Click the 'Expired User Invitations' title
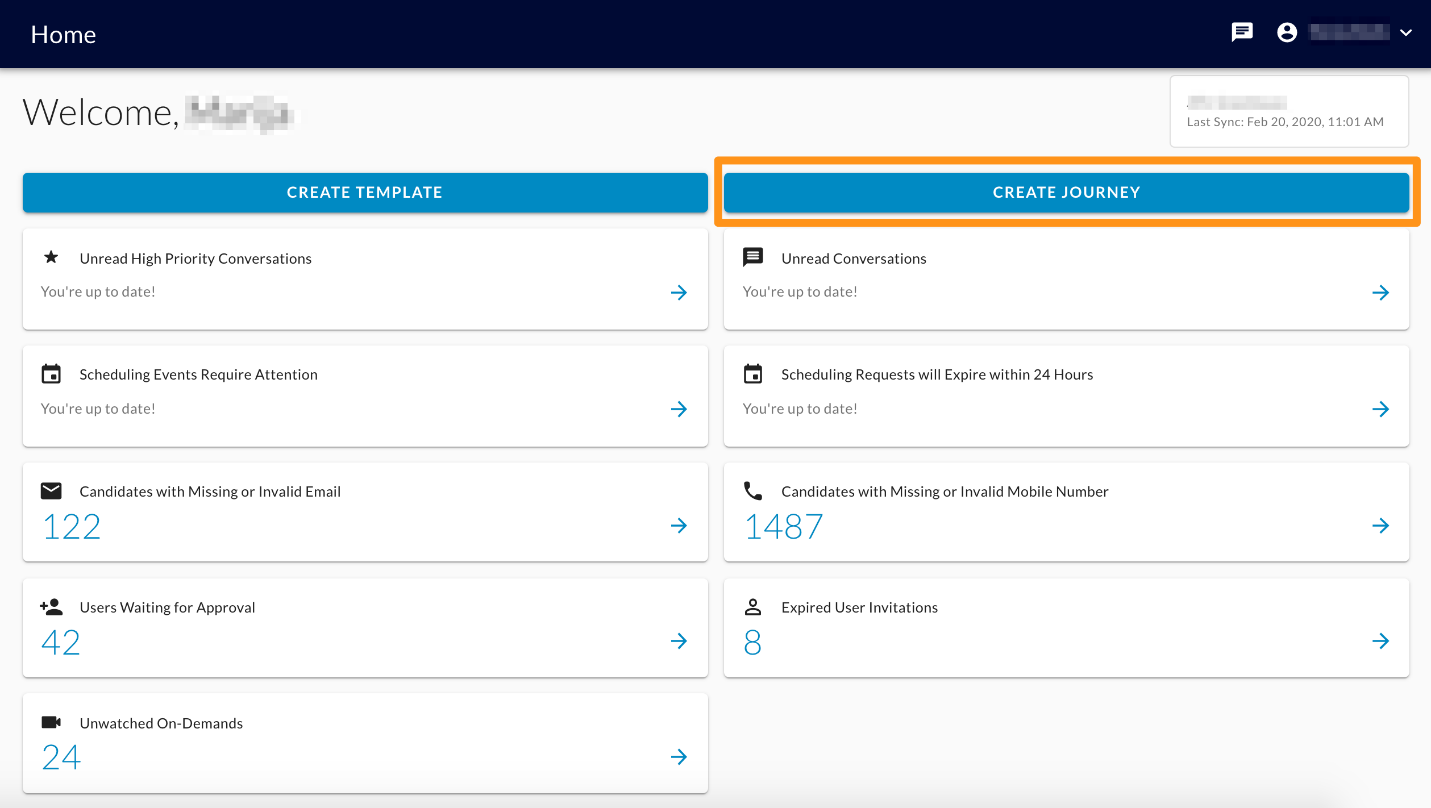 [860, 607]
